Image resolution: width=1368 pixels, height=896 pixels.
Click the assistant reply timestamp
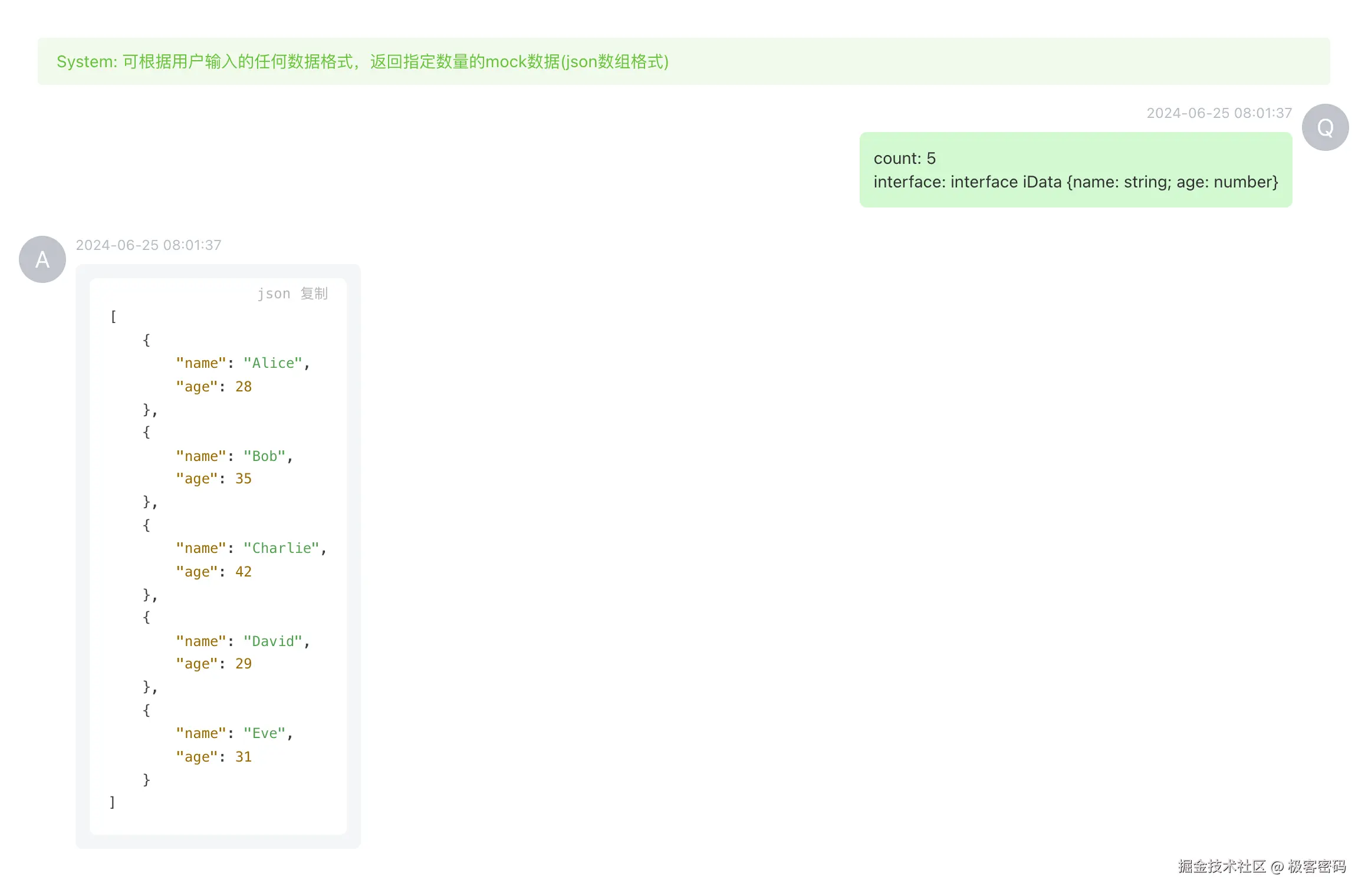[x=149, y=245]
